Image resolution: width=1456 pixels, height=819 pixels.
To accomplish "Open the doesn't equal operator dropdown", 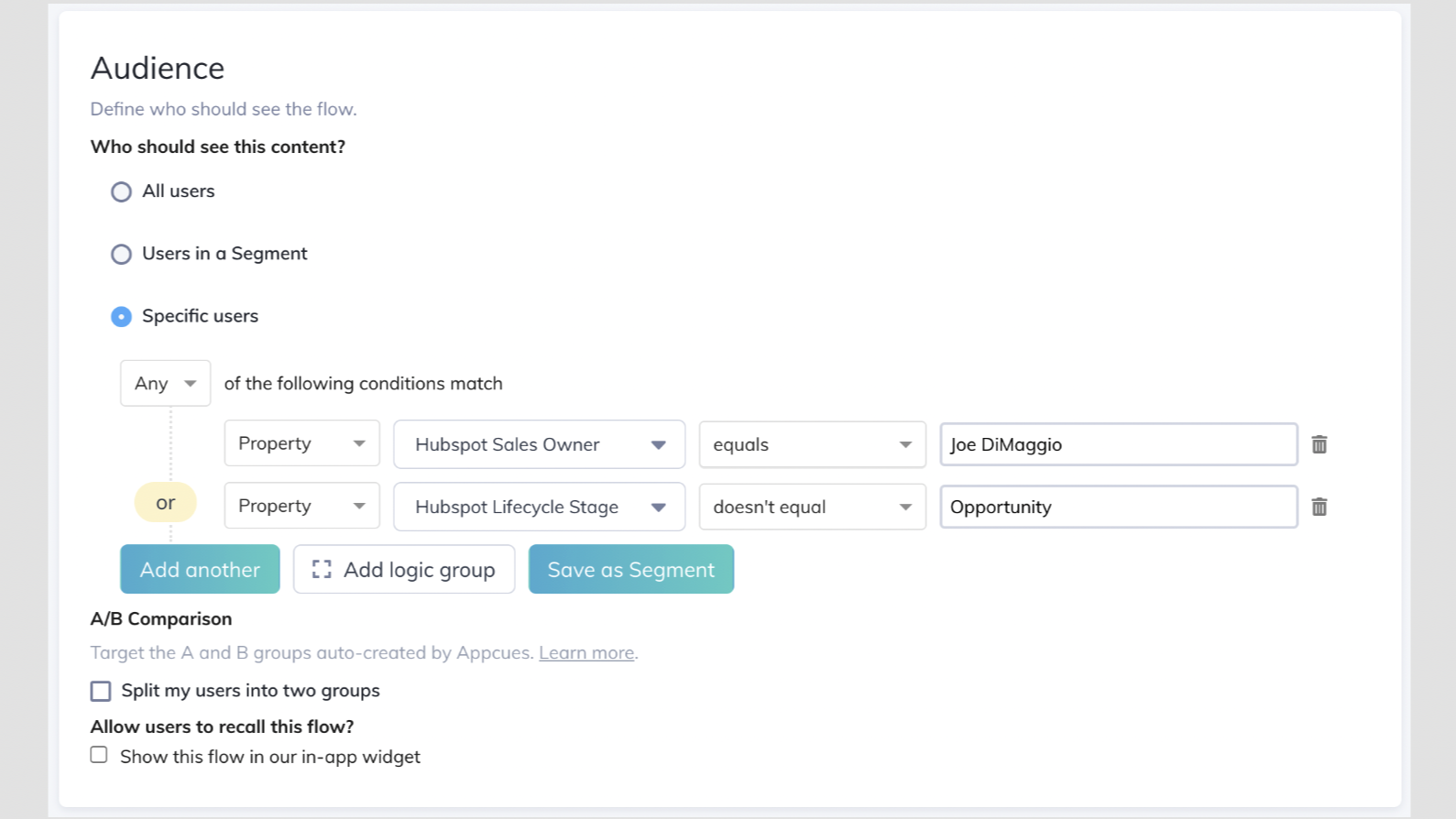I will [x=812, y=507].
